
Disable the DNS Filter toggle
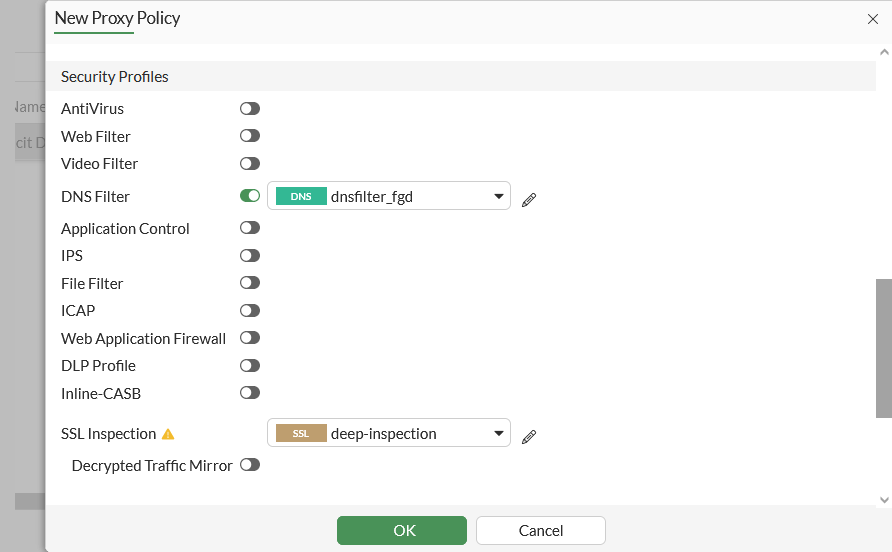pos(250,196)
